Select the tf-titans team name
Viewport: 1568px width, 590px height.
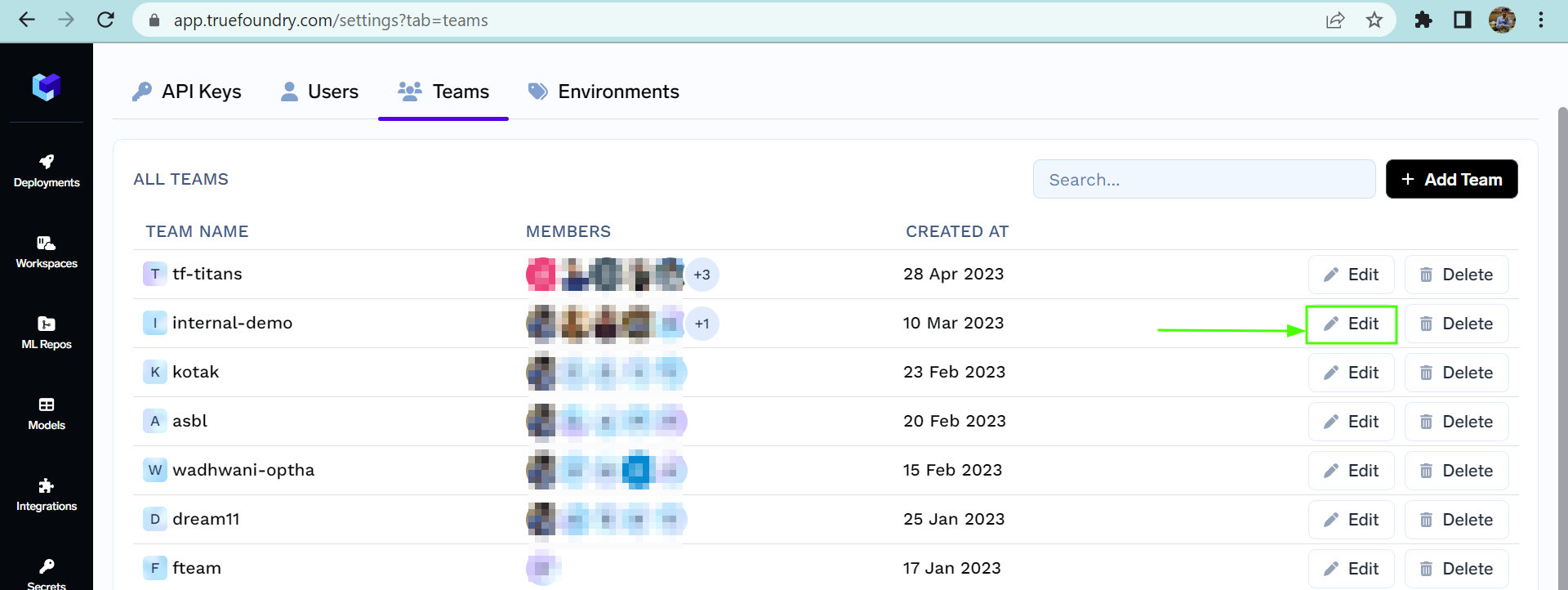tap(207, 274)
